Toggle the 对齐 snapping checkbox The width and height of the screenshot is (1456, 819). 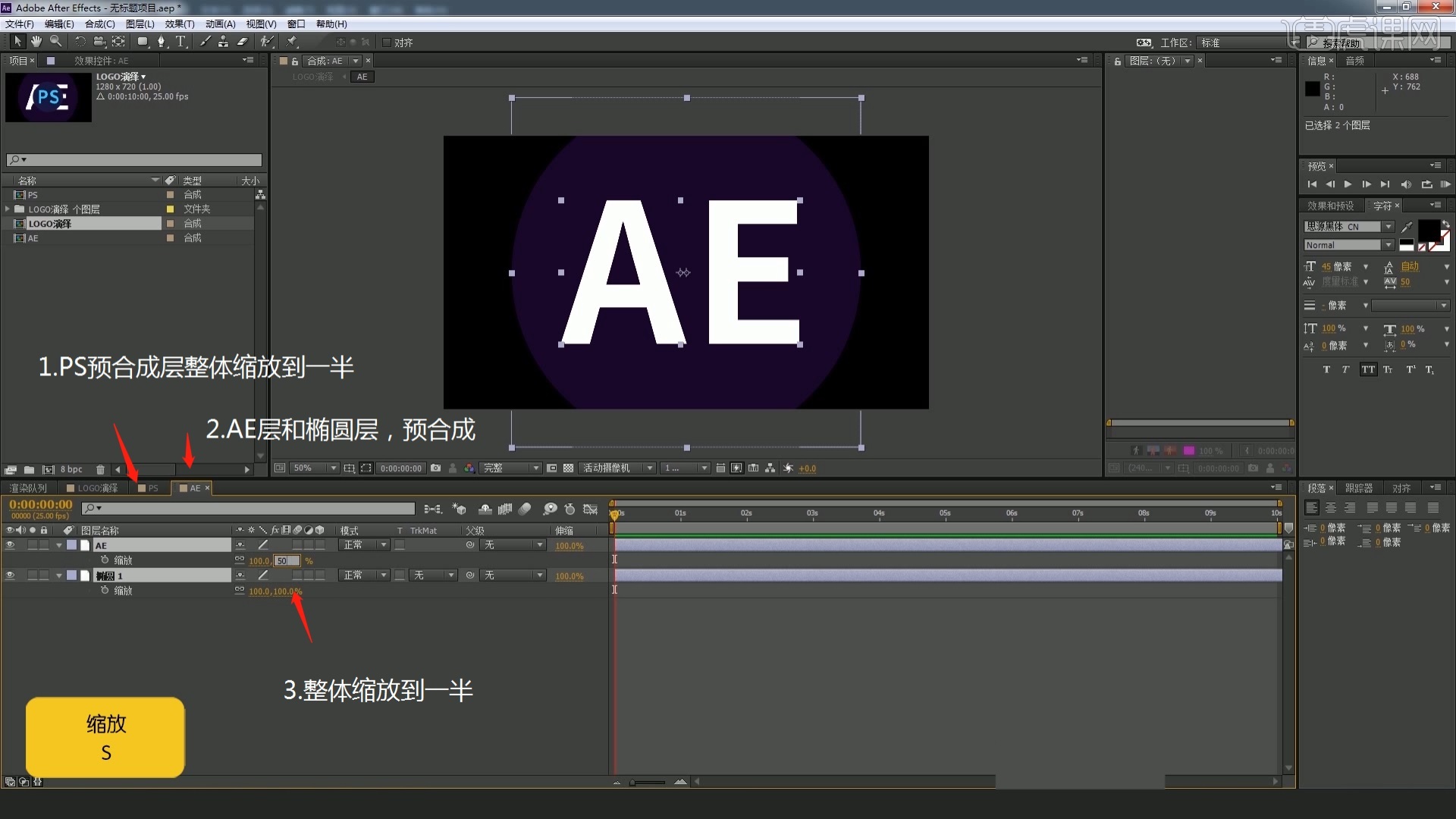coord(387,42)
